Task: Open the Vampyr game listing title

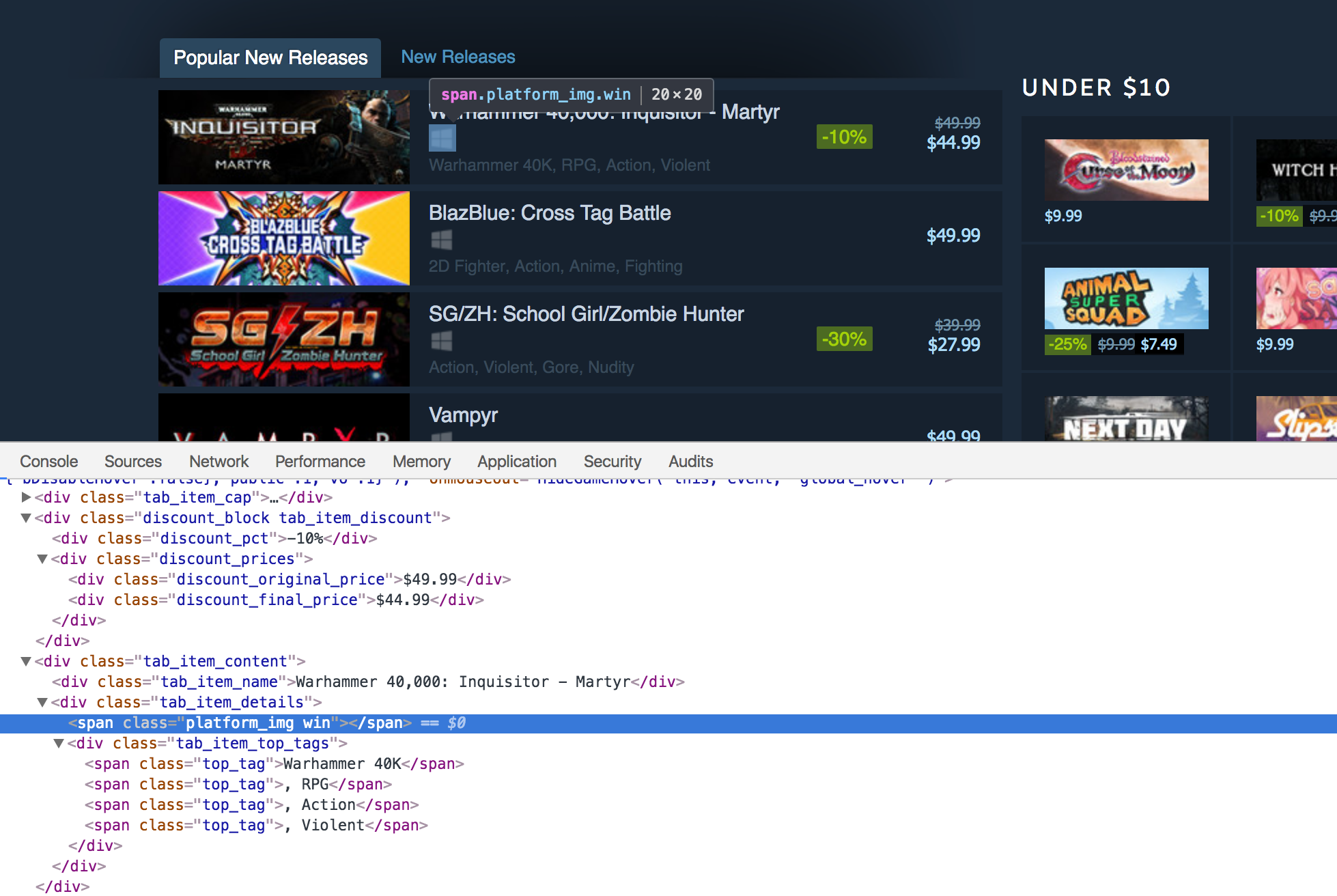Action: [x=463, y=415]
